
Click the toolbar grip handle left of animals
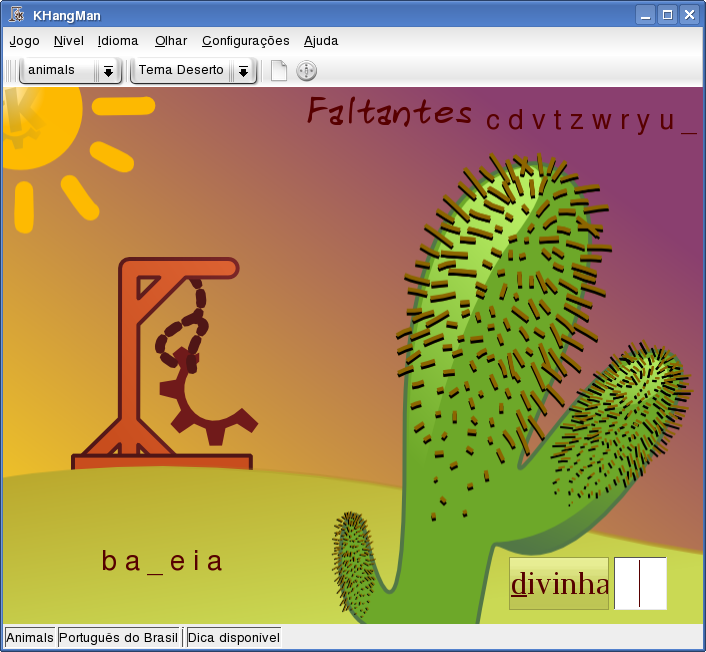tap(11, 71)
